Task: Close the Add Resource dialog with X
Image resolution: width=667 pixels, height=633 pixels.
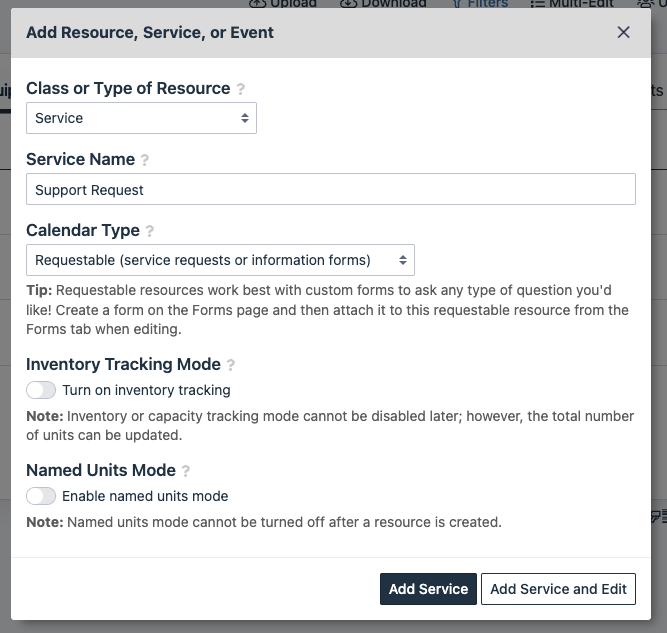Action: 624,32
